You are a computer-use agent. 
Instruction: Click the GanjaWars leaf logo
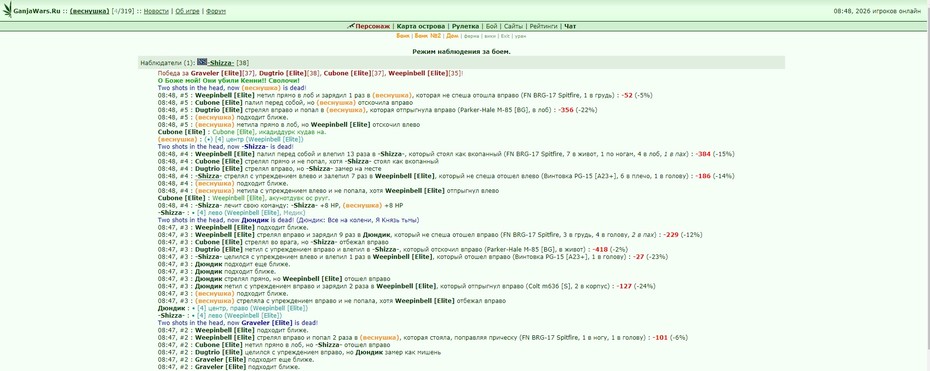tap(8, 9)
